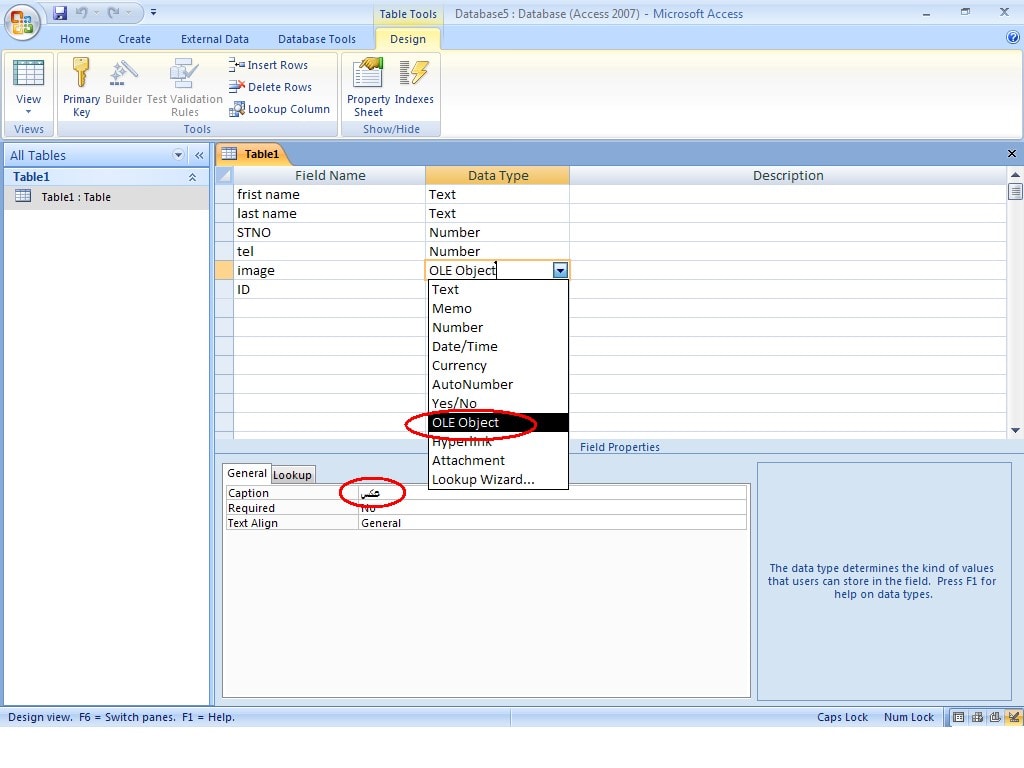Click the Field Name column header
Image resolution: width=1024 pixels, height=768 pixels.
tap(329, 176)
